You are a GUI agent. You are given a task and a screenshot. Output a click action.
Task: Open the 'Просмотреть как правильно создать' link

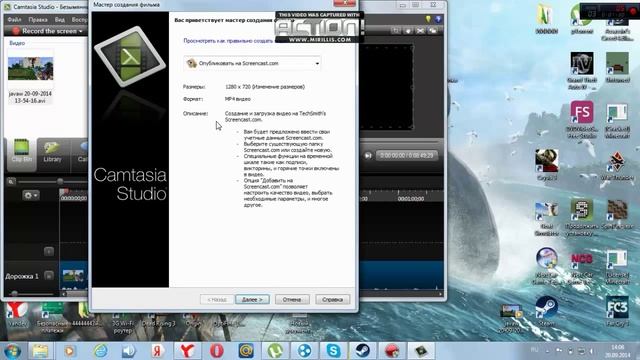coord(228,41)
